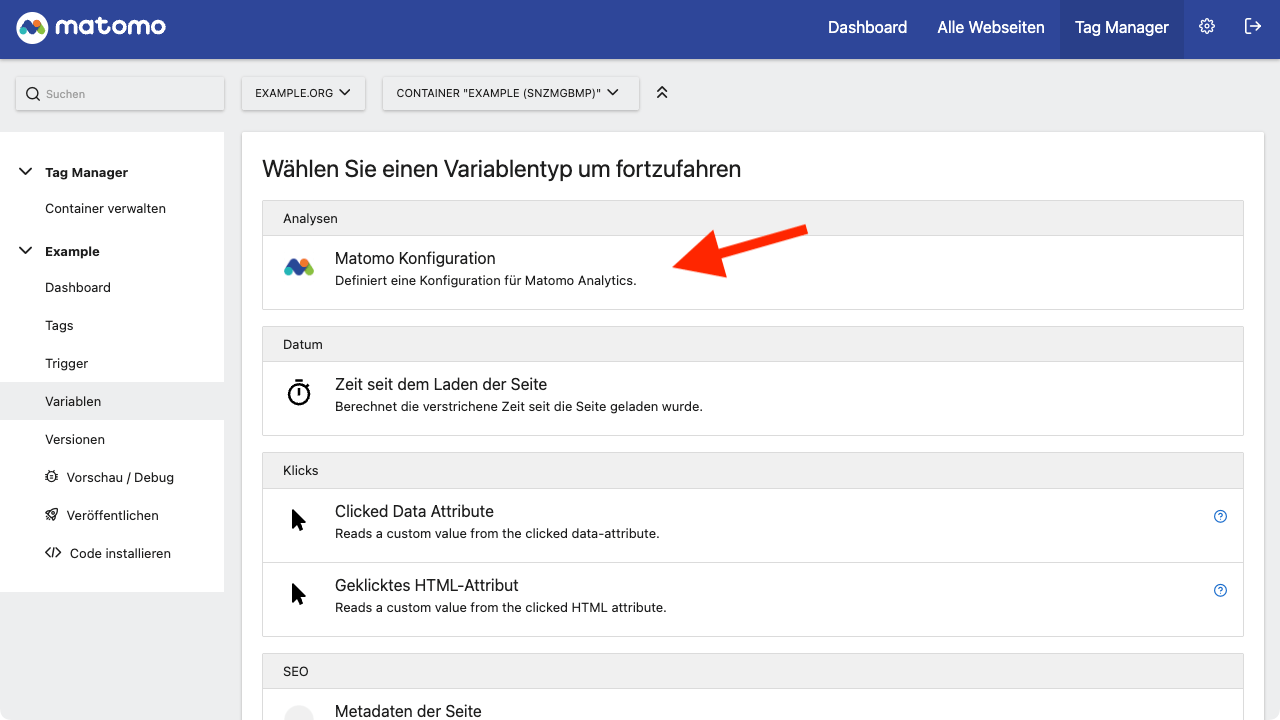Click the Matomo logo
The image size is (1280, 720).
click(x=91, y=28)
